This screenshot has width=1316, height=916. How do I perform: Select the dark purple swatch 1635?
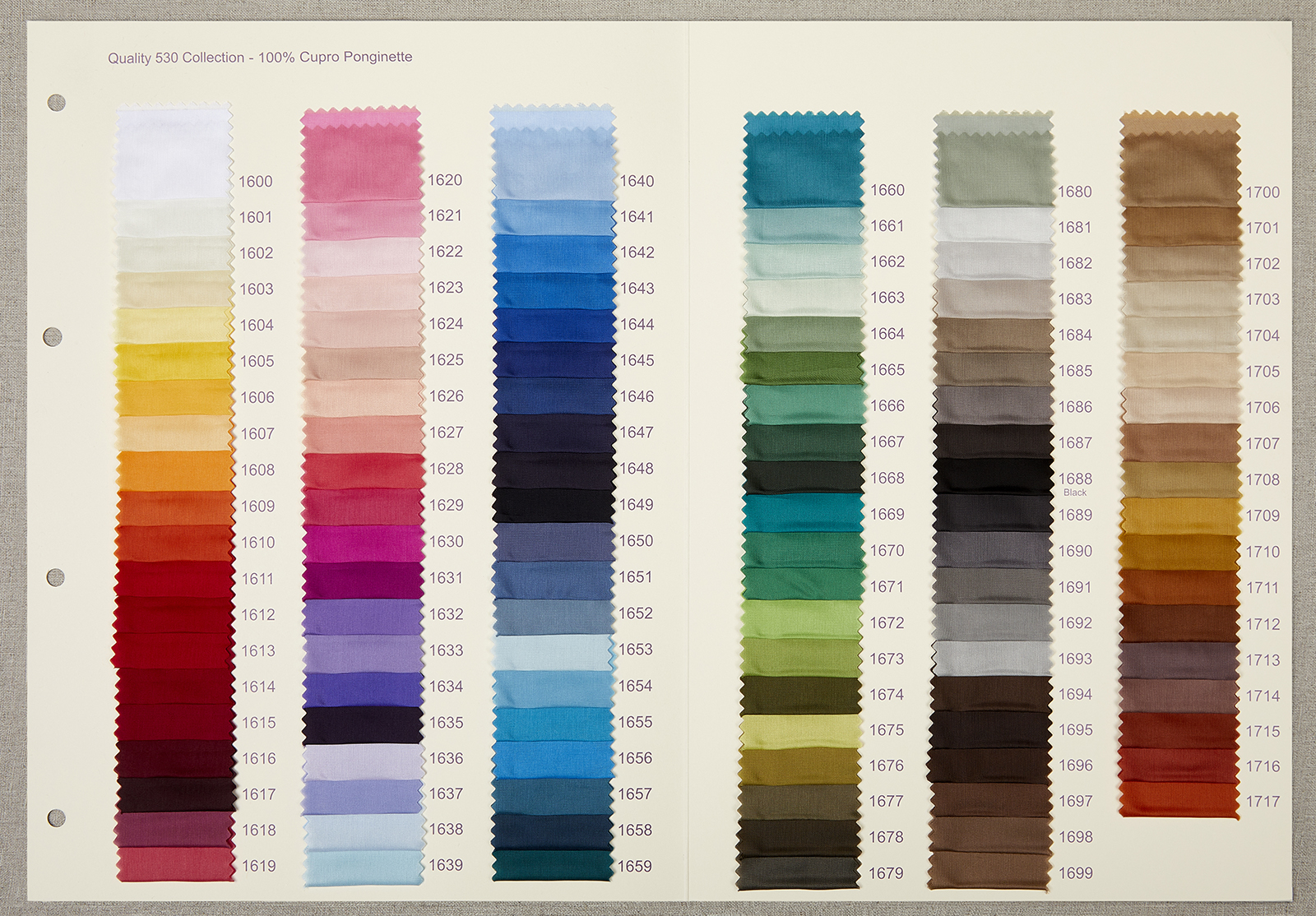point(363,725)
